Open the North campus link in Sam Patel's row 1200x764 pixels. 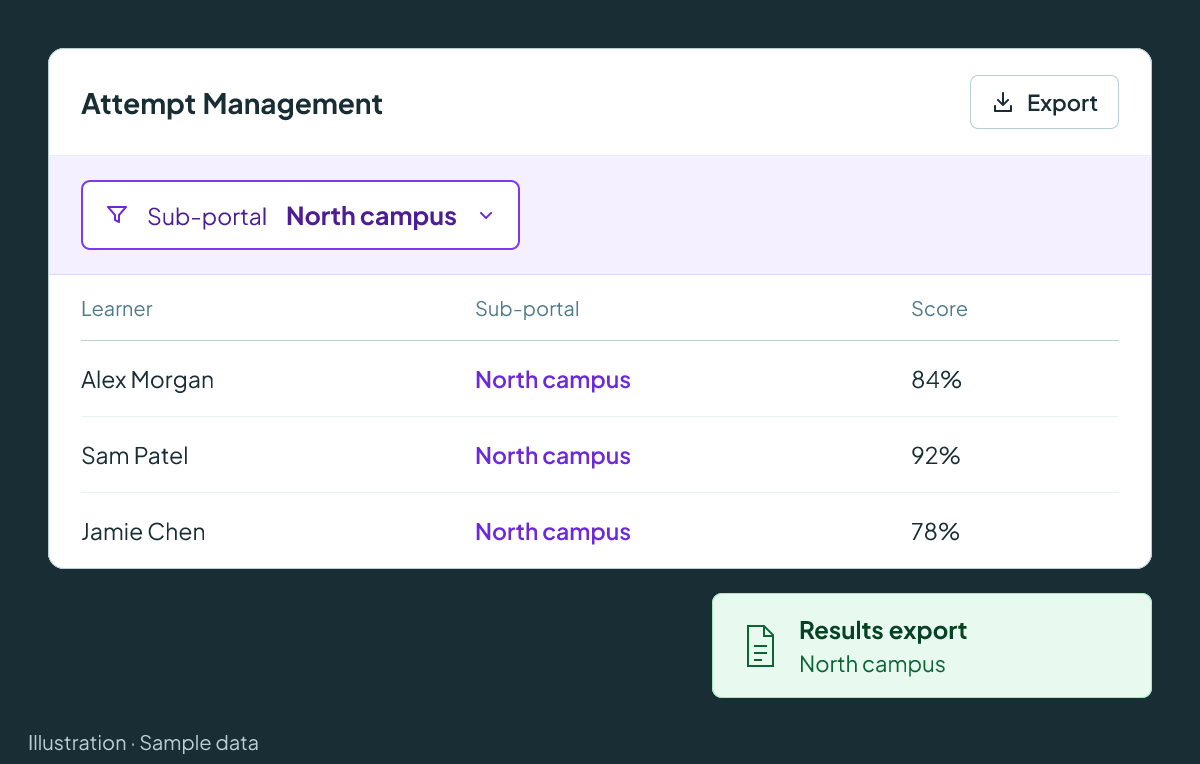click(553, 456)
